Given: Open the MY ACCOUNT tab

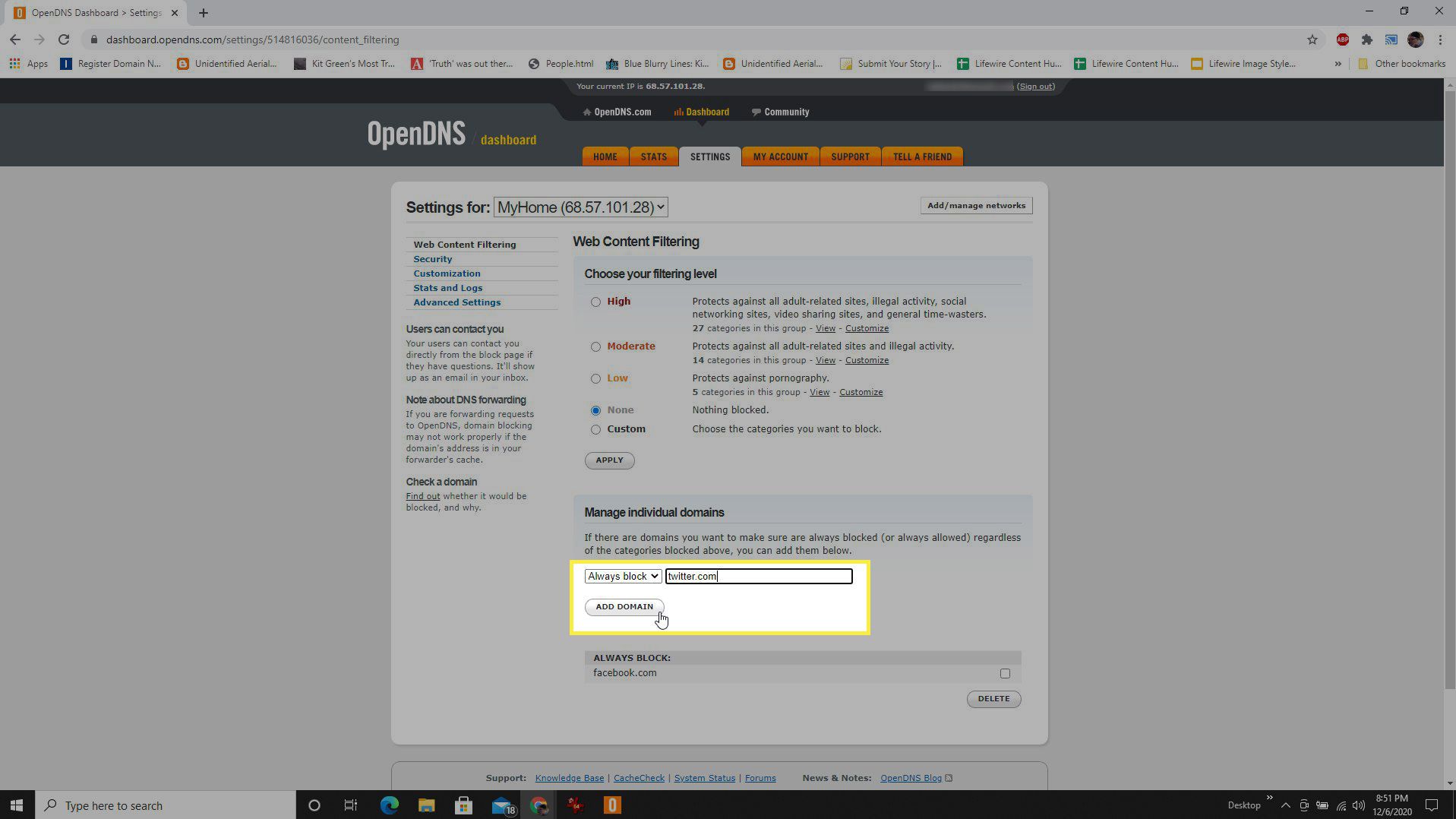Looking at the screenshot, I should click(781, 157).
